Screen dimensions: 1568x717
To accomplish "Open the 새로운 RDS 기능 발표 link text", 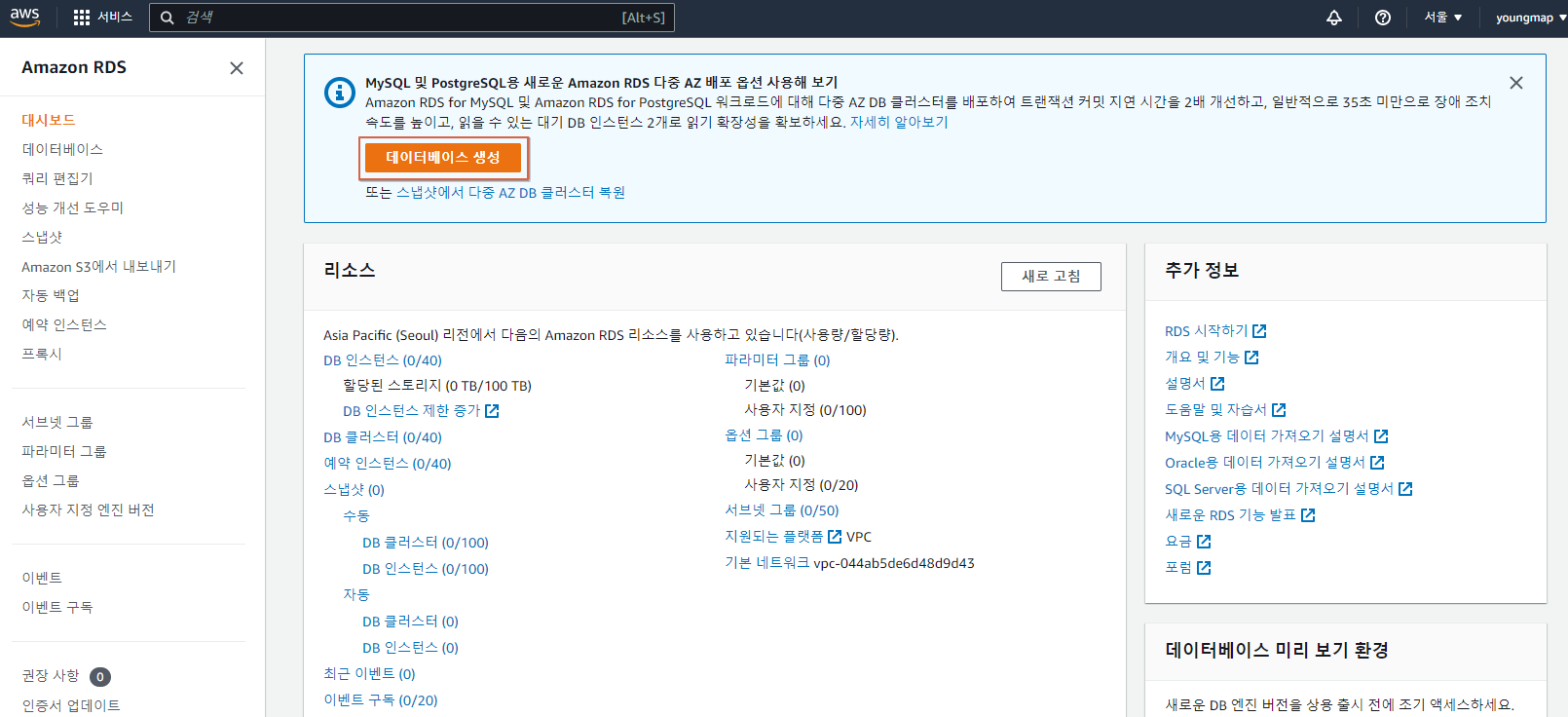I will click(1231, 515).
